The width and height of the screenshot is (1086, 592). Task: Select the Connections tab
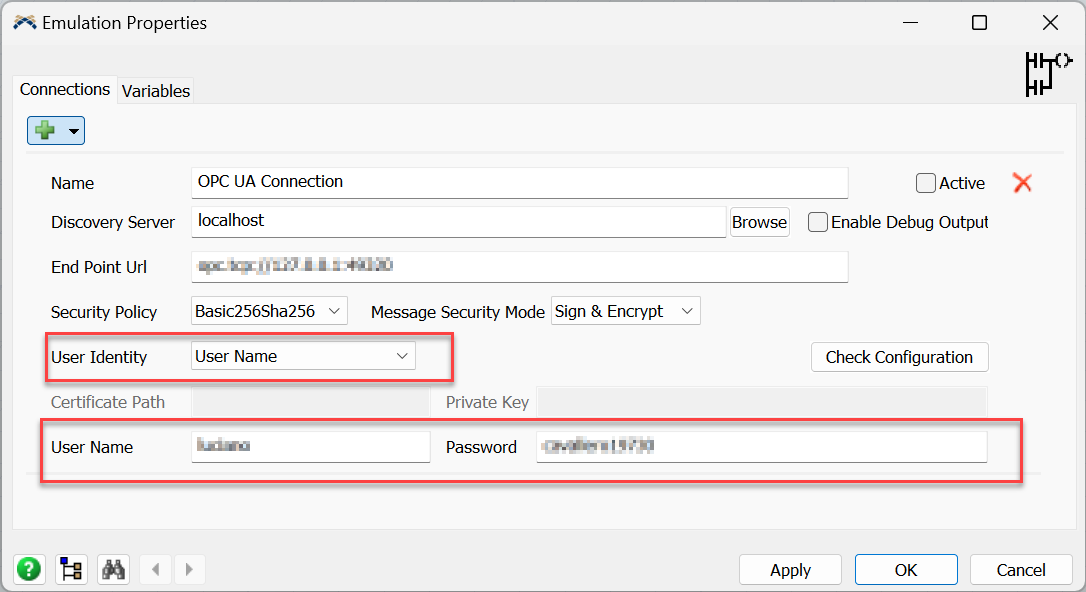[65, 89]
